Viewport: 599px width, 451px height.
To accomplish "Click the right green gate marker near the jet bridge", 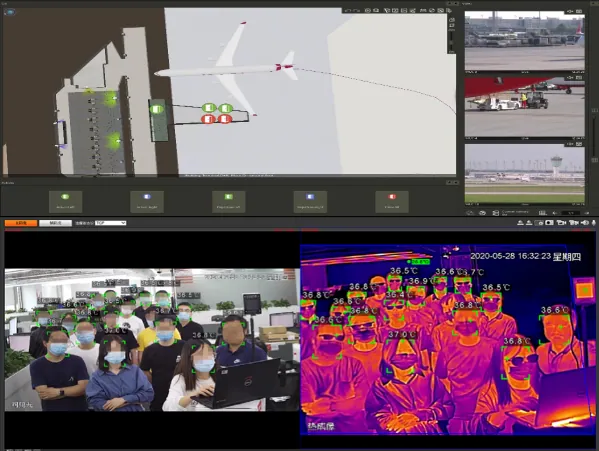I will click(x=225, y=108).
